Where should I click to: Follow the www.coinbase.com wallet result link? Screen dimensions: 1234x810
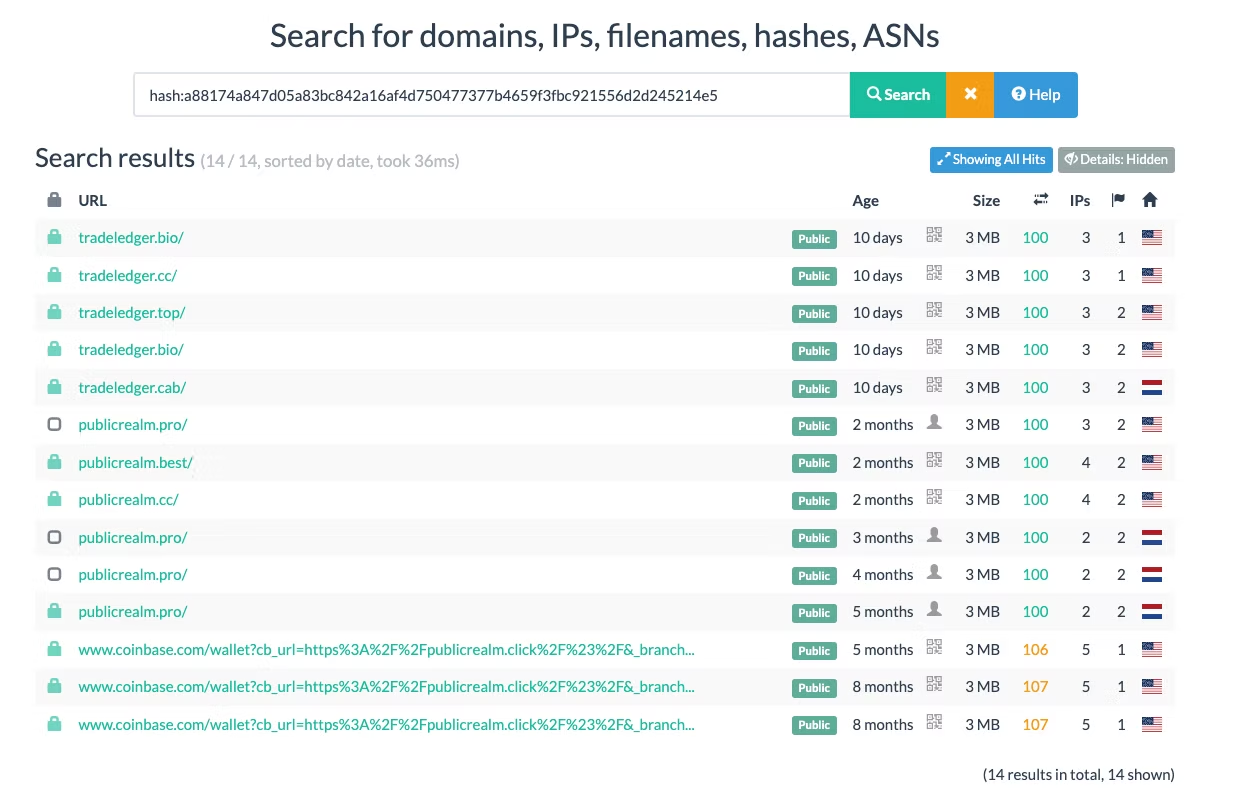385,649
